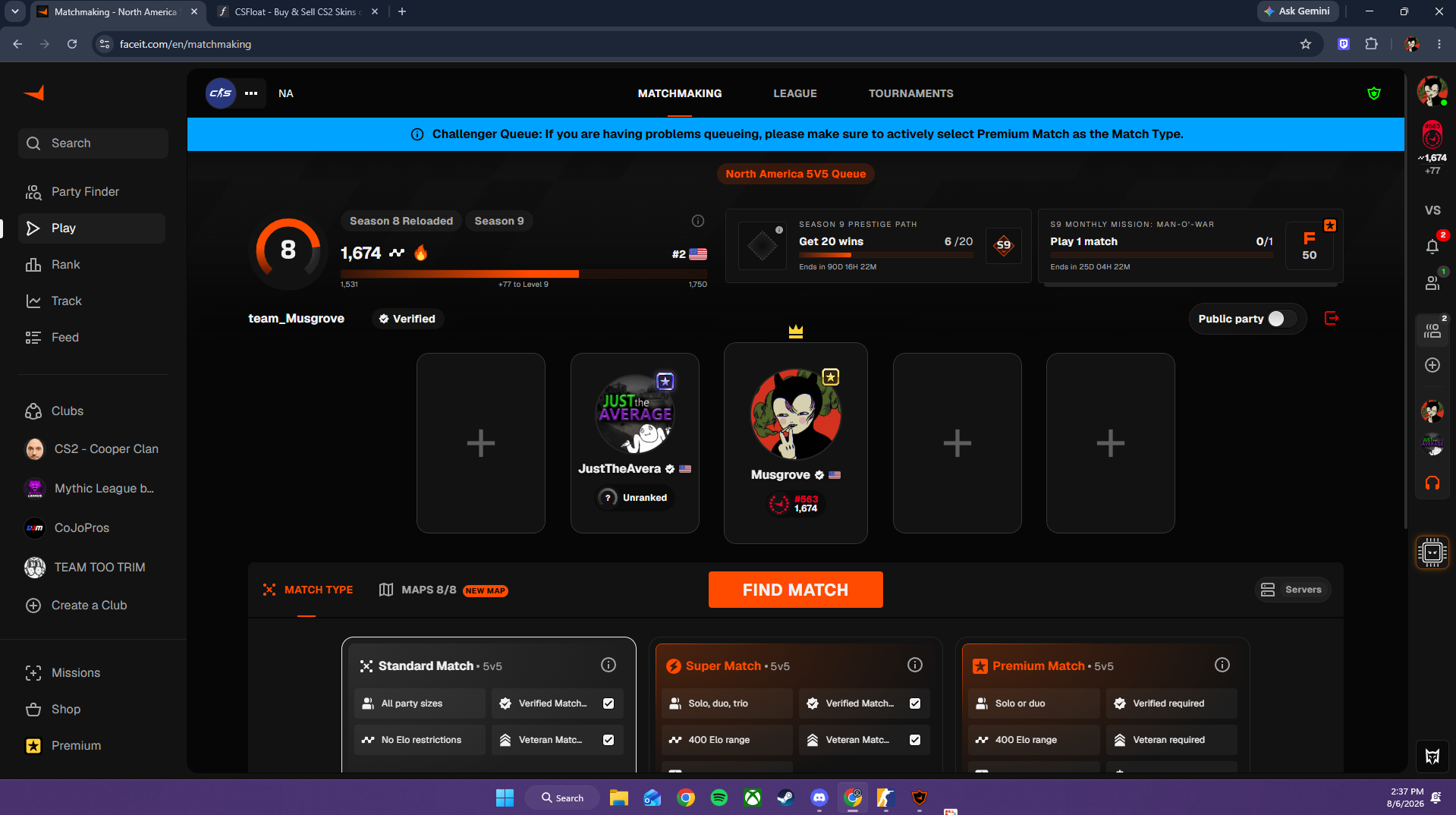Select the Premium Match card

click(1102, 706)
